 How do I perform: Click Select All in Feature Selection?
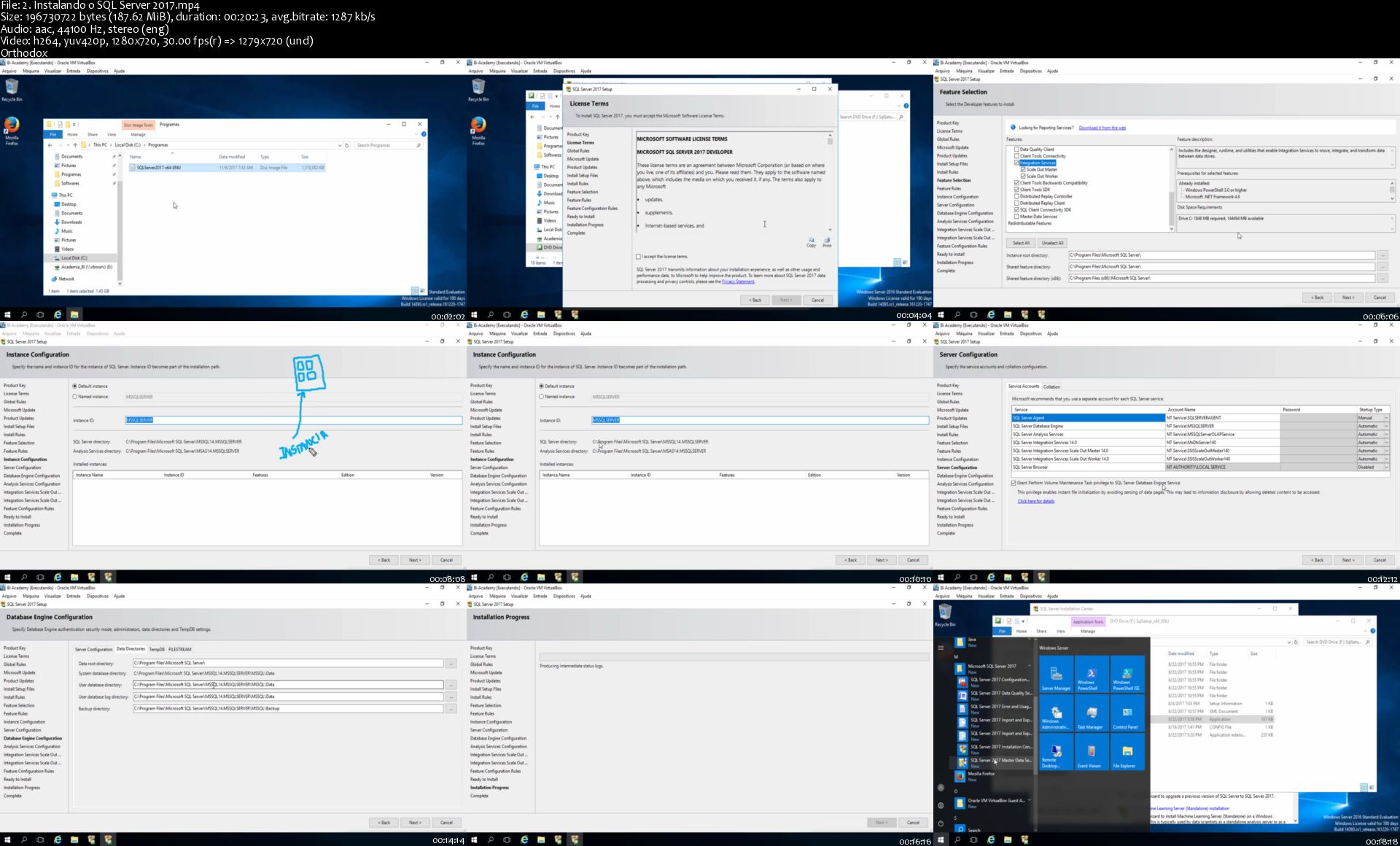tap(1022, 243)
